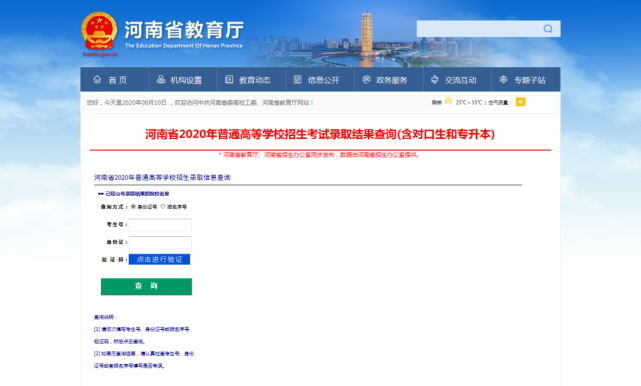Click the national emblem logo
Screen dimensions: 641x386
pos(99,32)
